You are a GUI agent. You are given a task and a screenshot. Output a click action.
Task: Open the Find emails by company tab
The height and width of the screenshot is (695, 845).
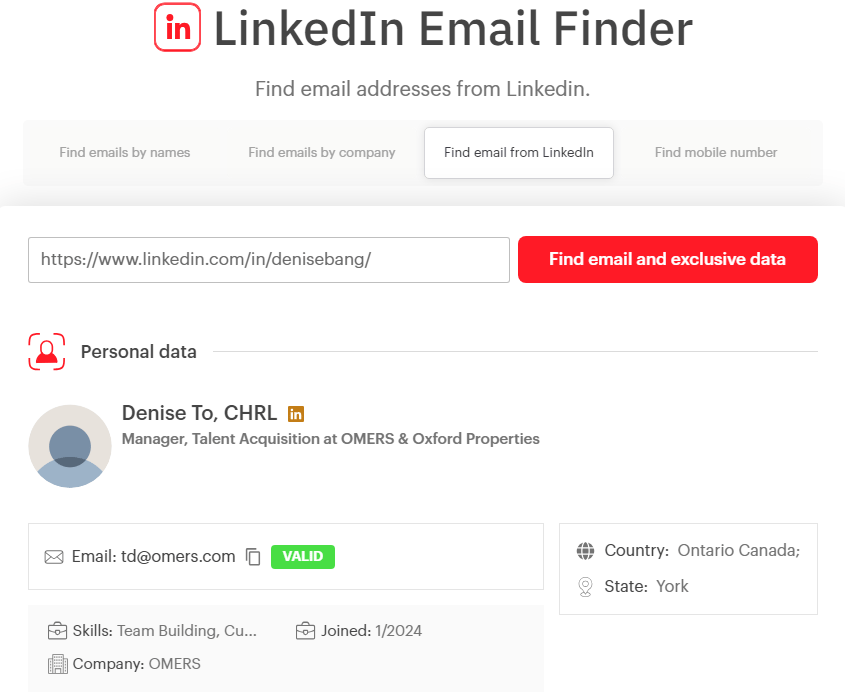(322, 153)
